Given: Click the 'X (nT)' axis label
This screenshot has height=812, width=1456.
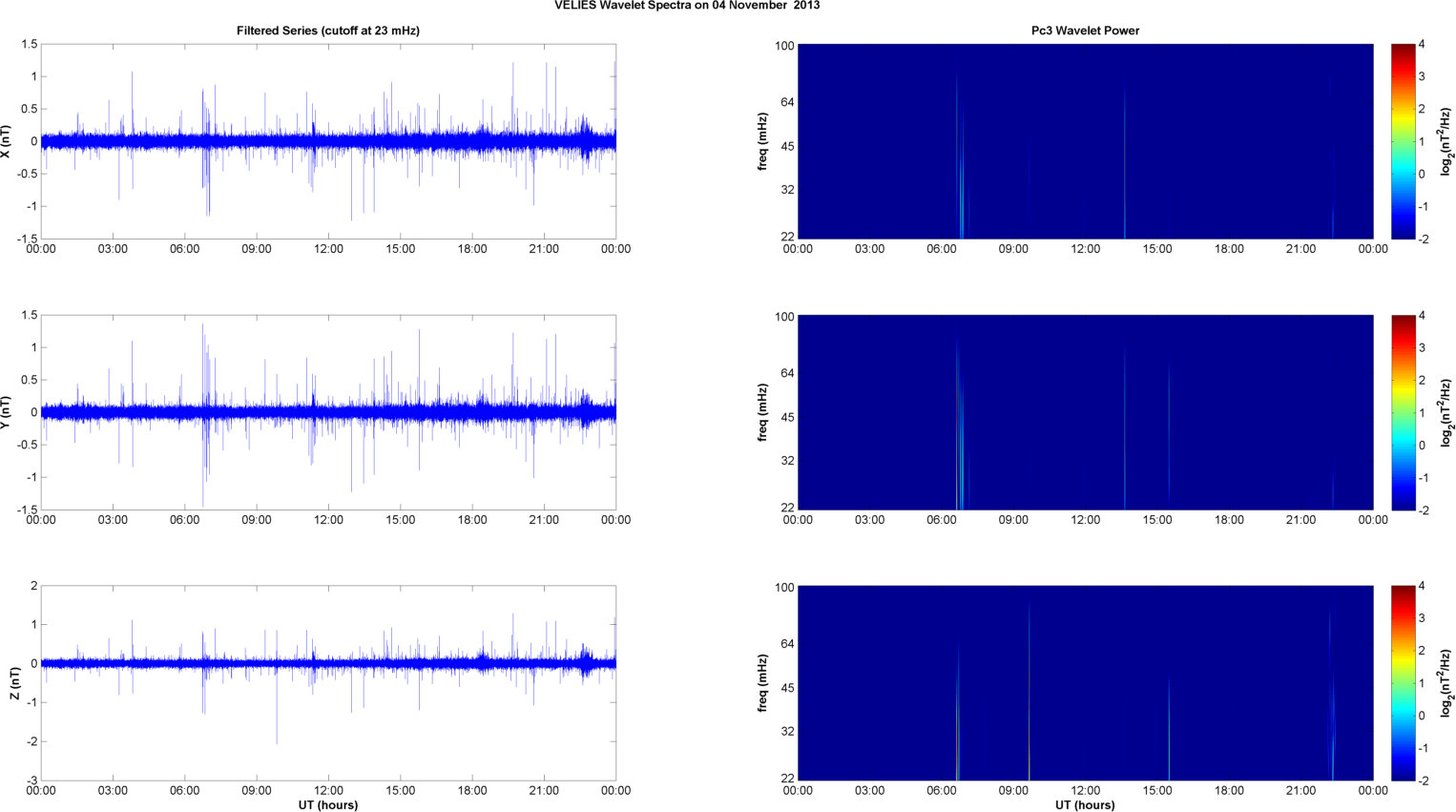Looking at the screenshot, I should click(7, 141).
